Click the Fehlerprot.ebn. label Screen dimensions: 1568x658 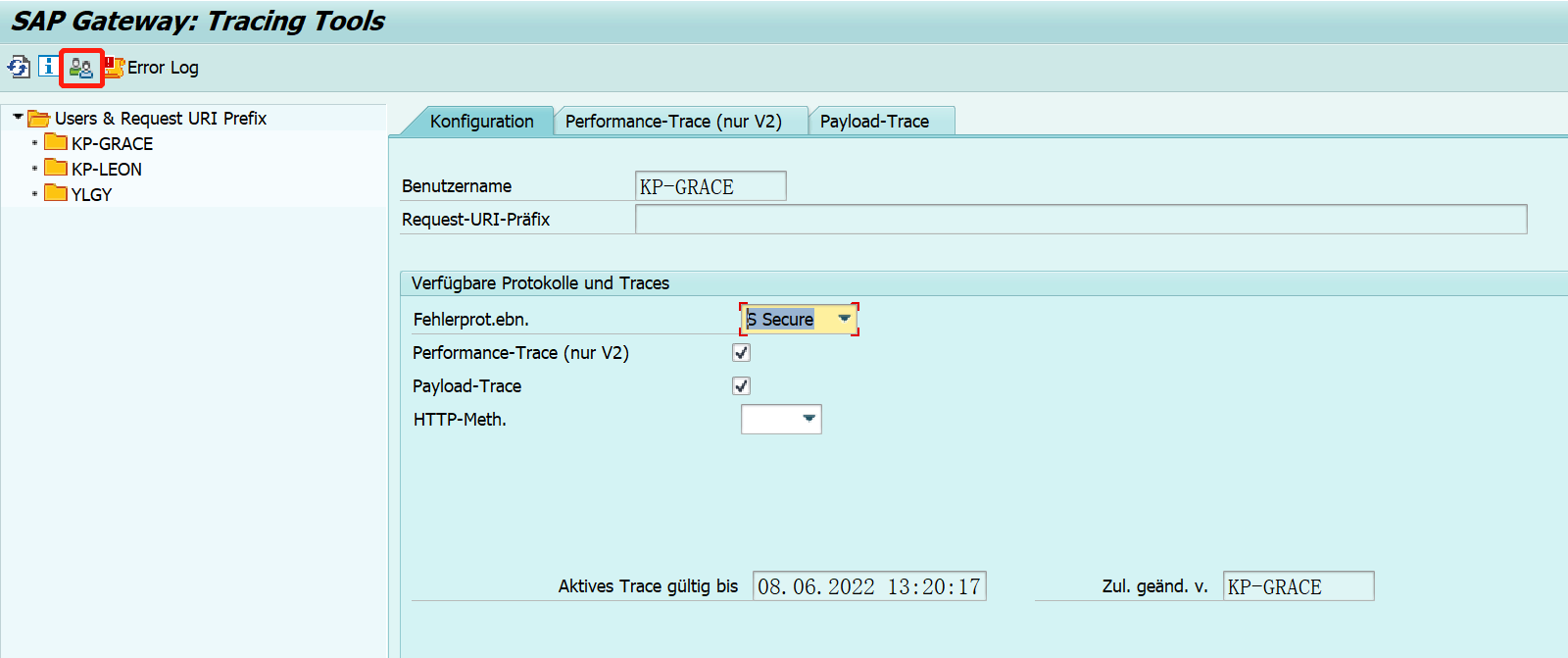click(x=470, y=320)
